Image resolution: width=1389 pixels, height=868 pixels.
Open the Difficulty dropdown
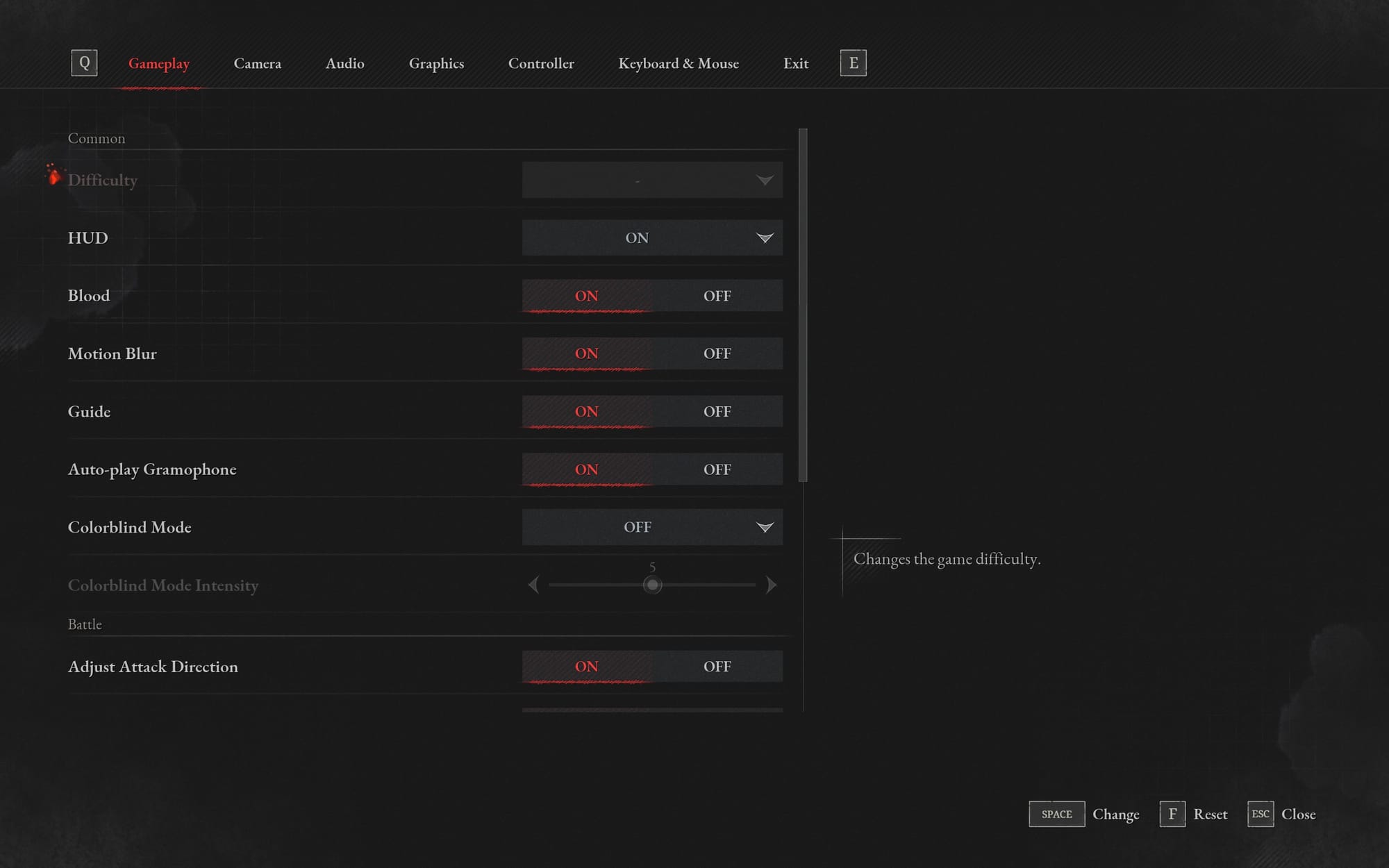tap(651, 180)
